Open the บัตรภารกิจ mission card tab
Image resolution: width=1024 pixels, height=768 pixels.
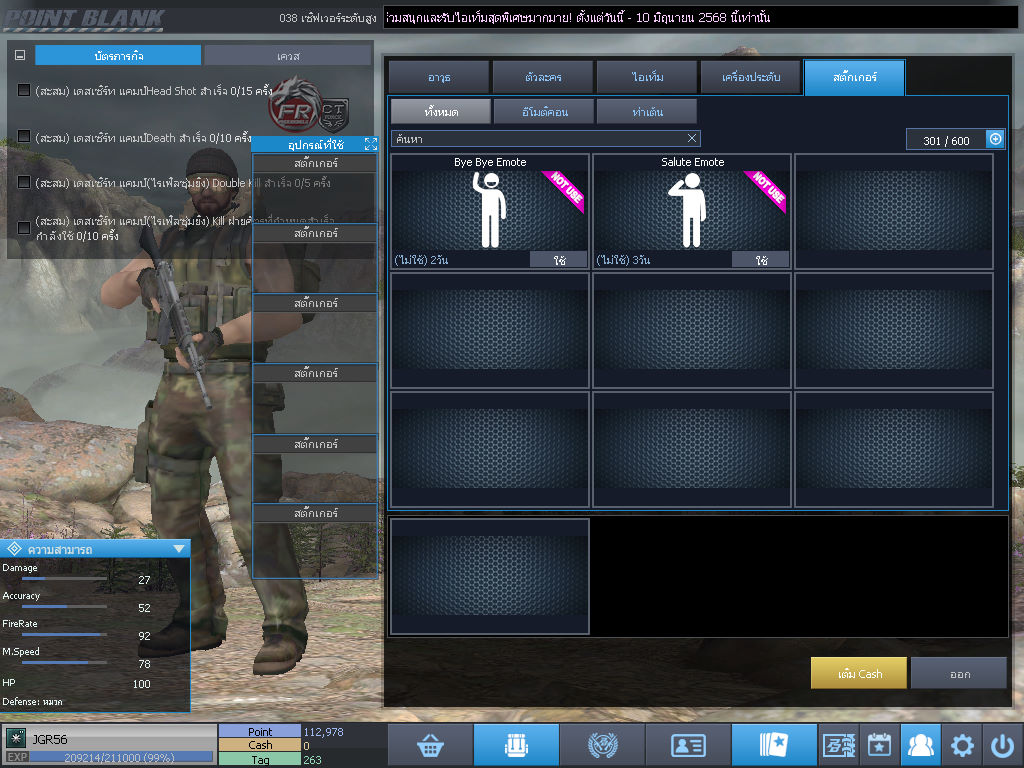pos(118,56)
